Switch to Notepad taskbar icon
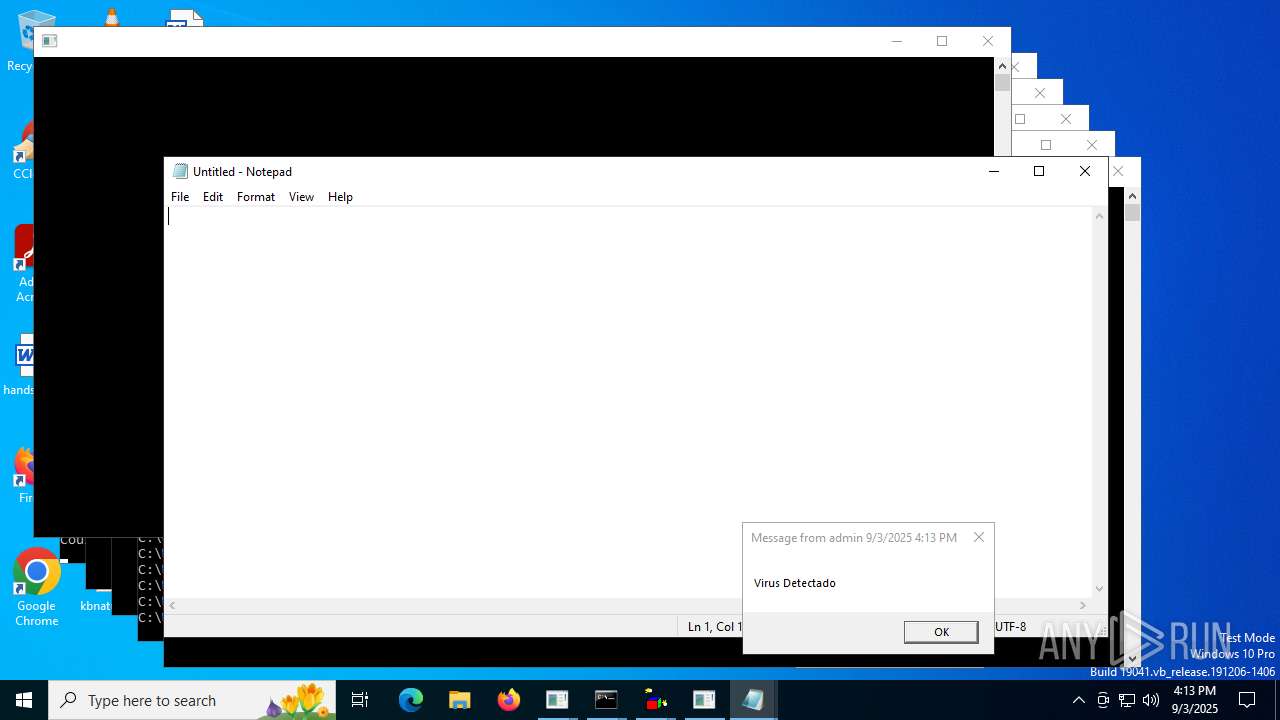Screen dimensions: 1280x720 pos(753,700)
